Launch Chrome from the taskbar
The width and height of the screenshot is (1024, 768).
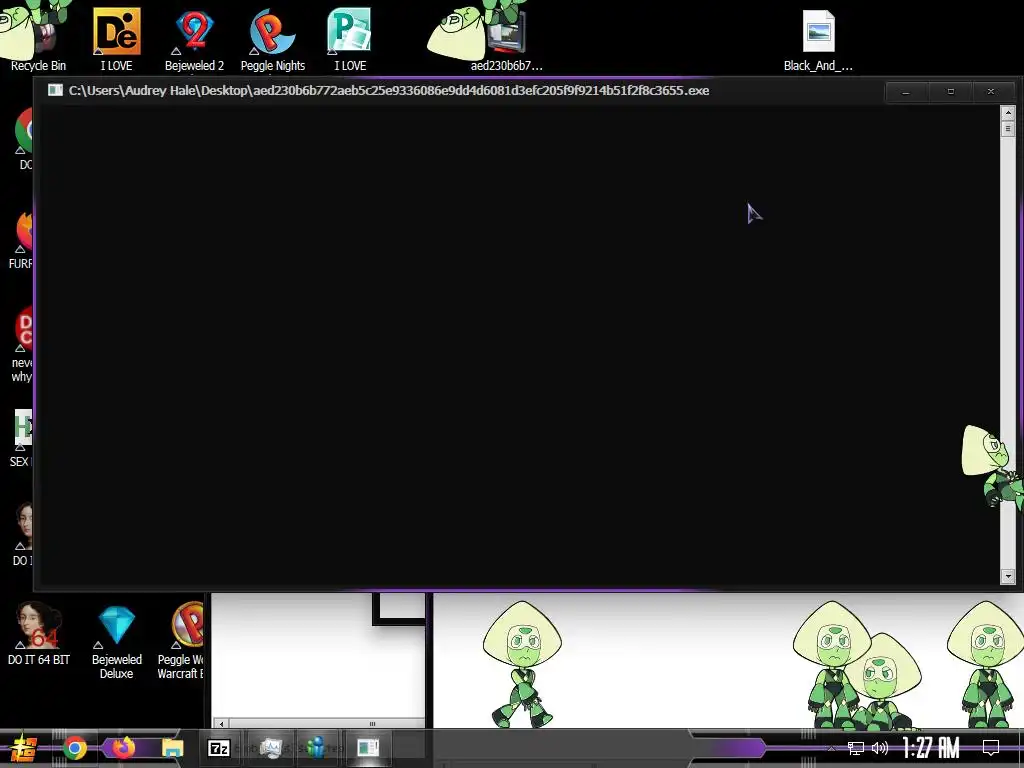tap(75, 748)
